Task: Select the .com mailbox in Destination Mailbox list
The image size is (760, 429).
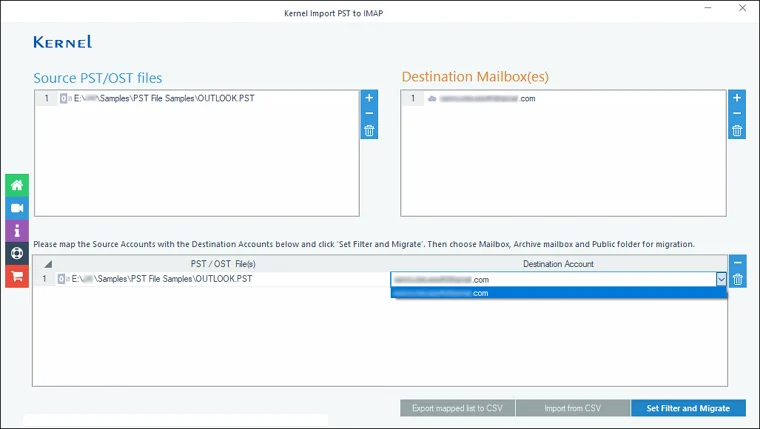Action: point(563,98)
